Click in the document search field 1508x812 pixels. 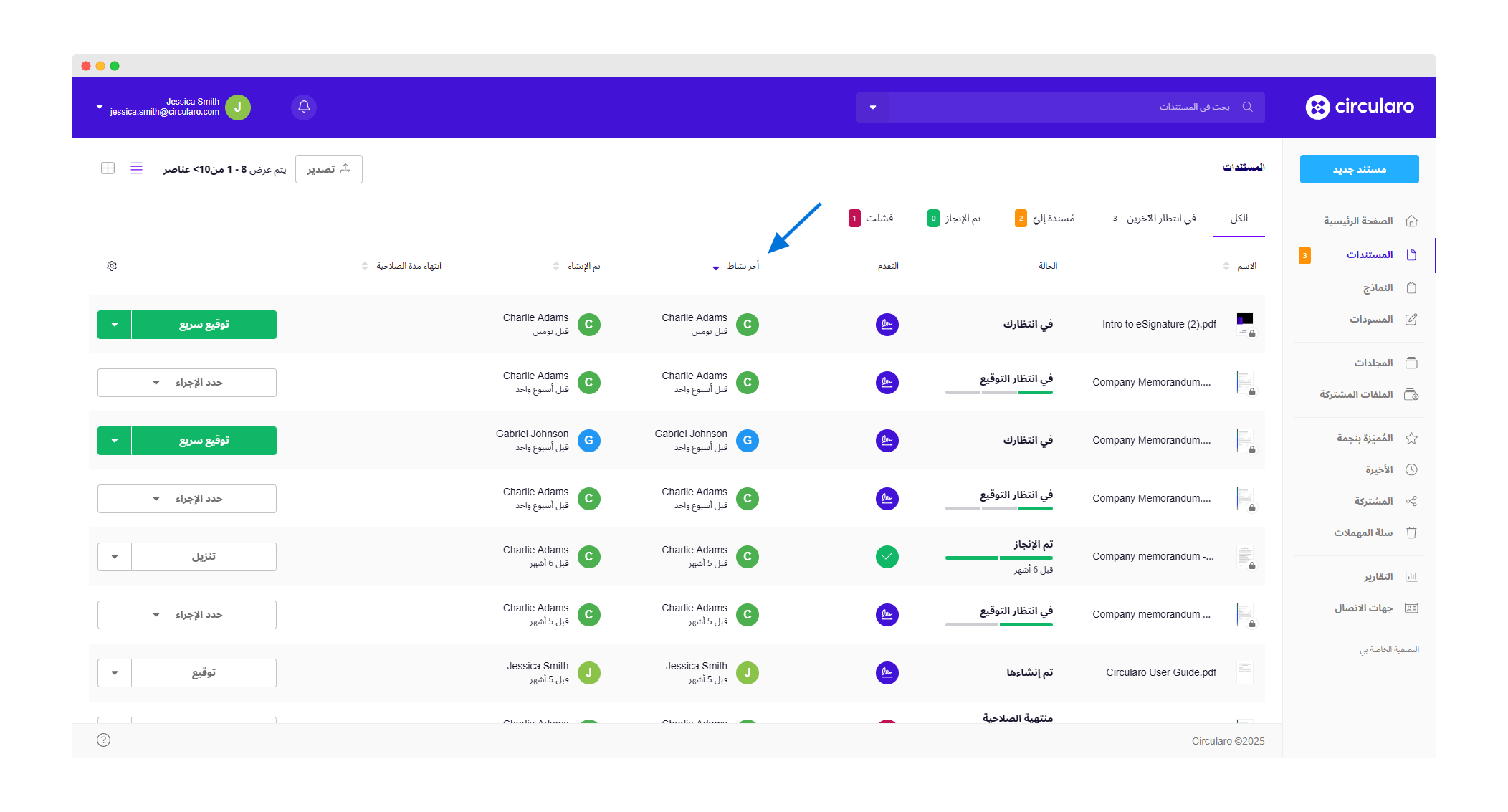coord(1061,107)
